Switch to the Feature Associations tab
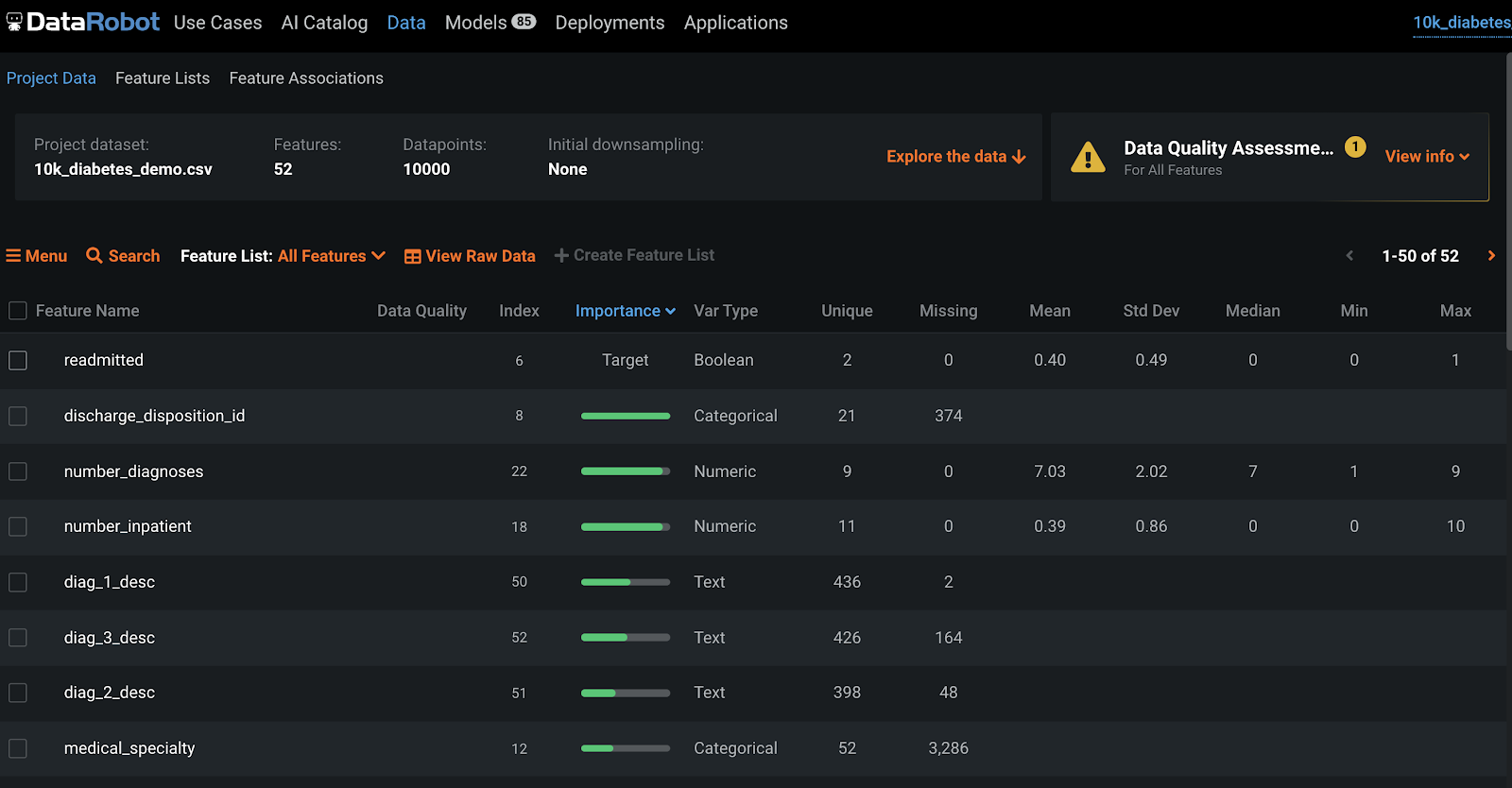The image size is (1512, 788). [306, 78]
